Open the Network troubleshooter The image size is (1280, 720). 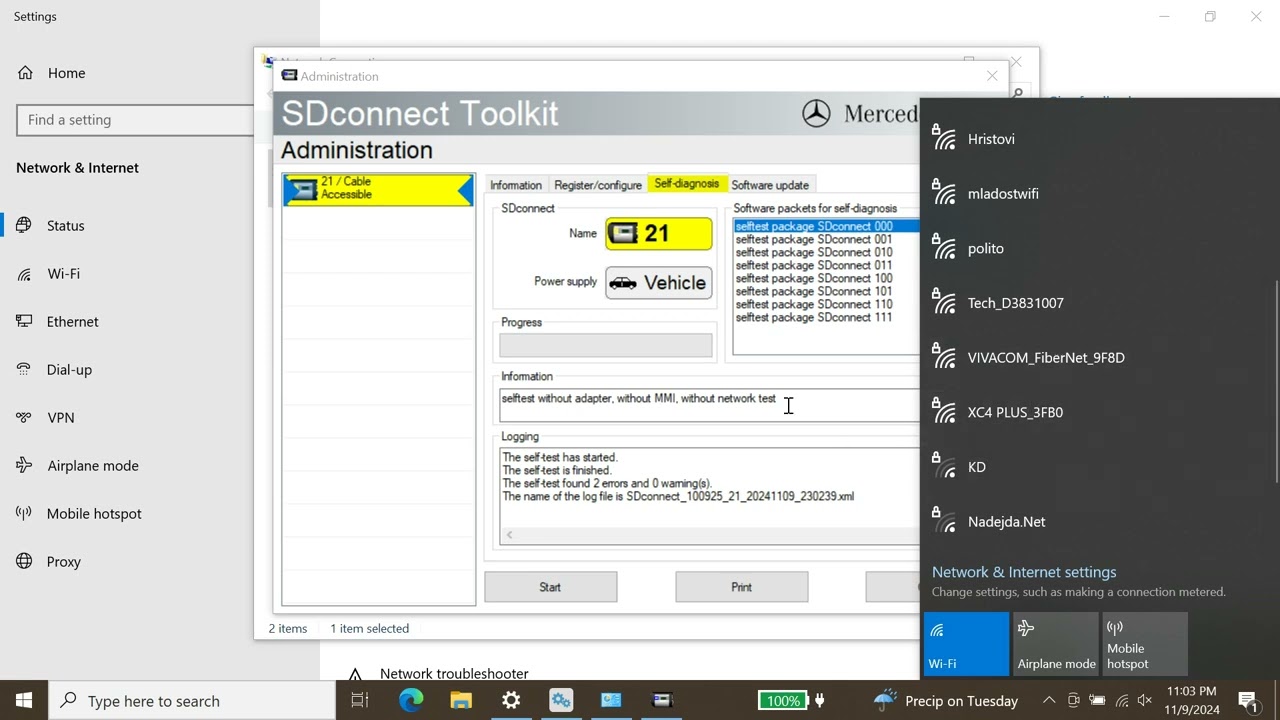454,674
